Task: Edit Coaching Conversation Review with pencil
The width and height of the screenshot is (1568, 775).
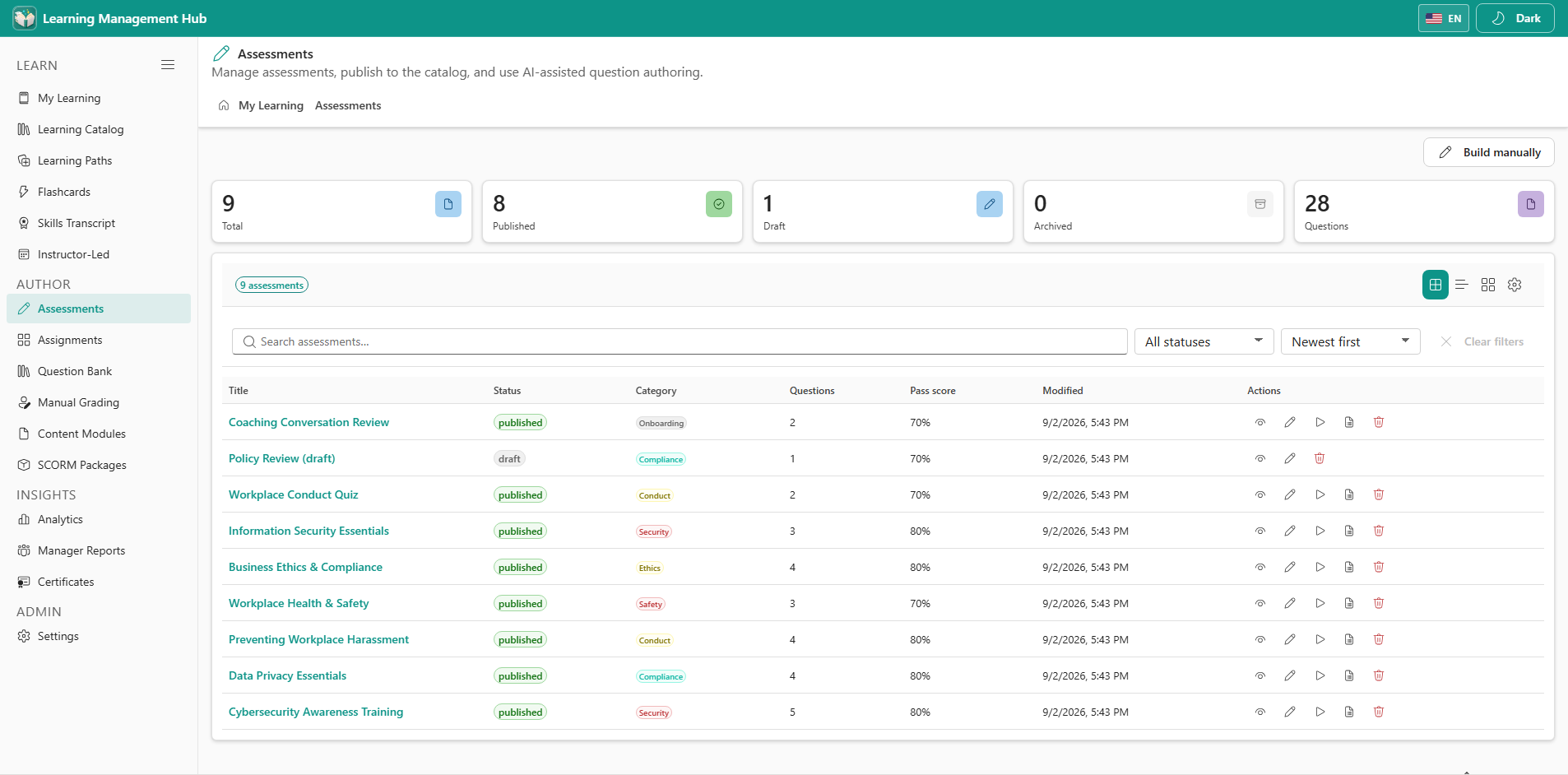Action: pyautogui.click(x=1290, y=422)
